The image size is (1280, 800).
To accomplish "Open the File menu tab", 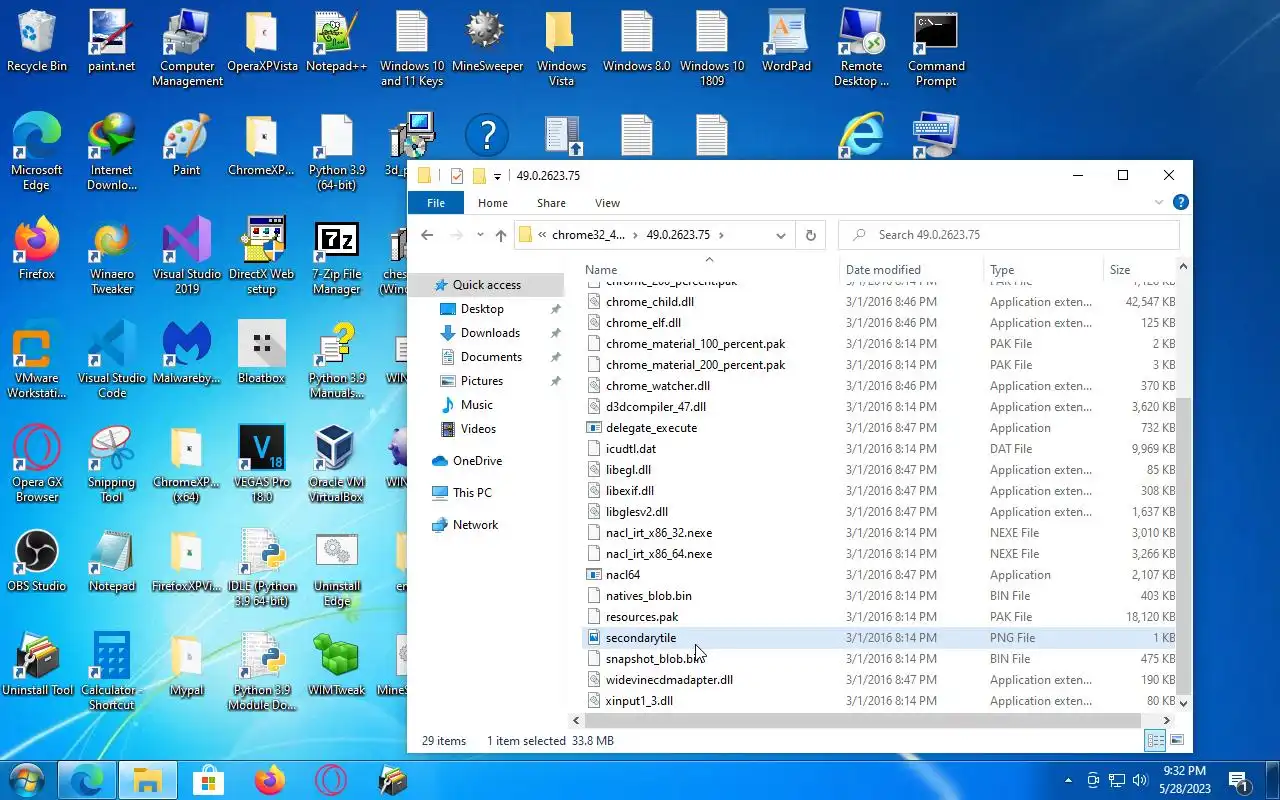I will [436, 203].
